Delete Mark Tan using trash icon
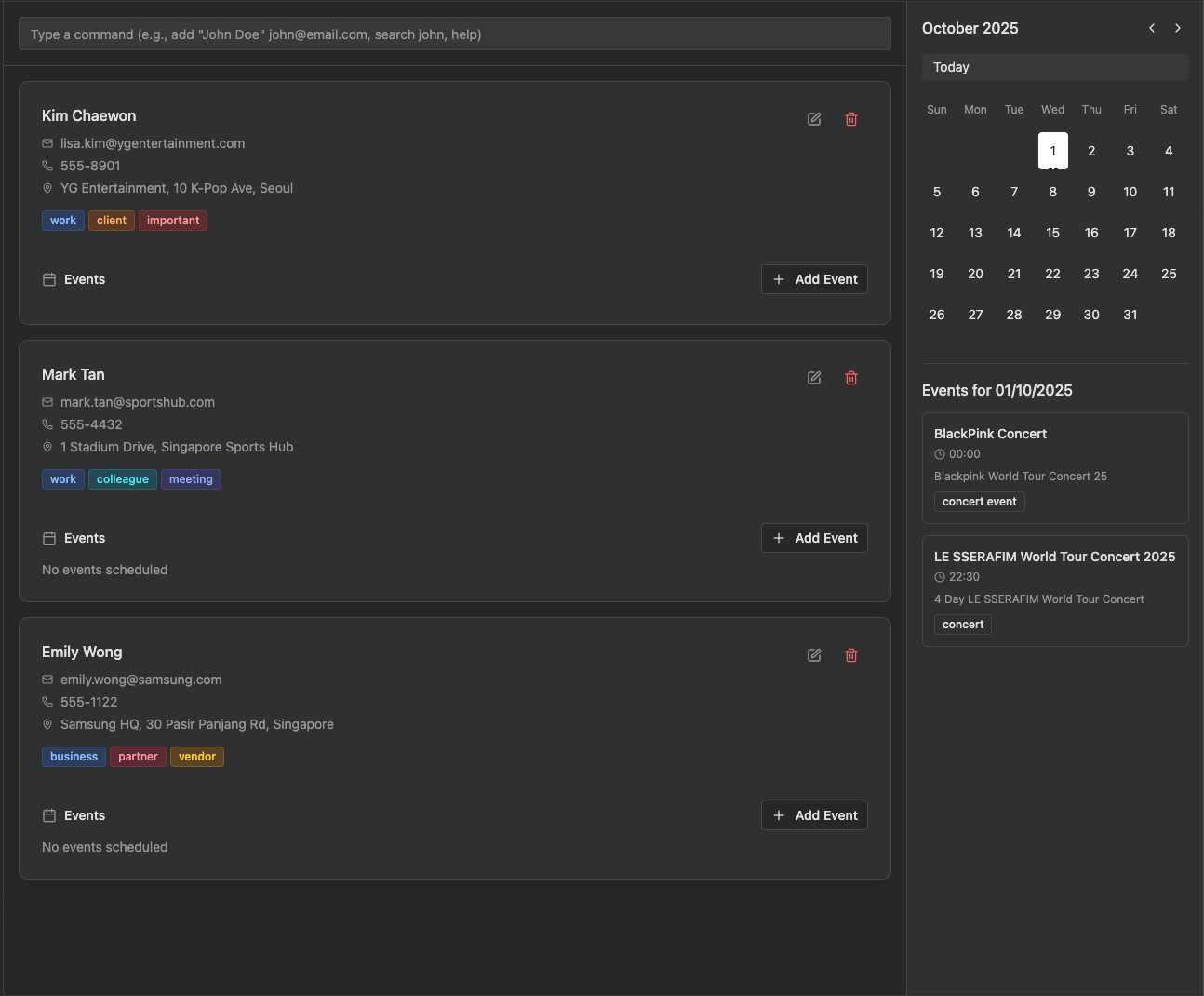Screen dimensions: 1204x996 coord(851,378)
